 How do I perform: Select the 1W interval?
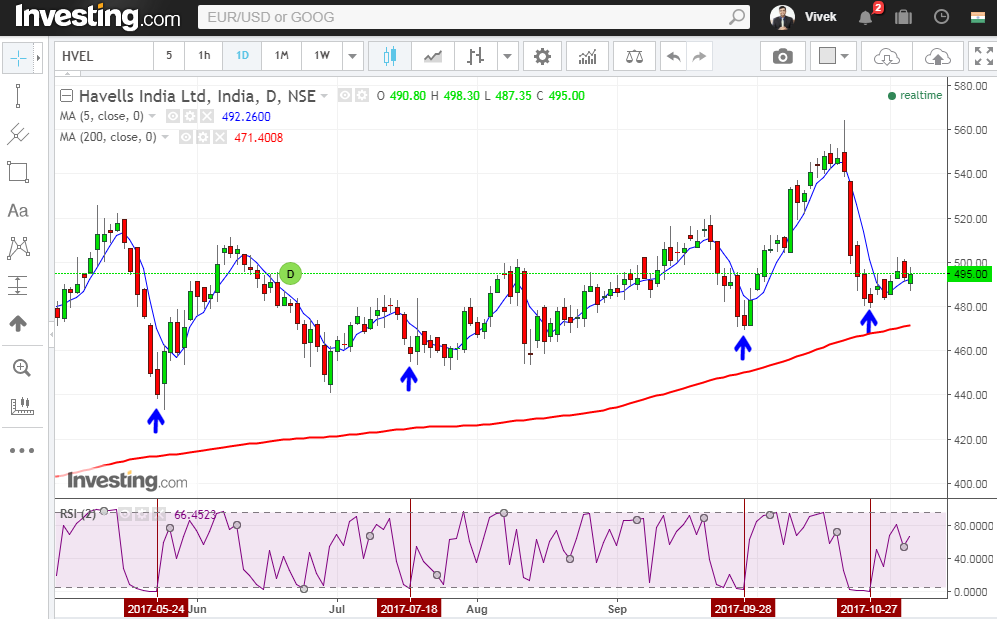(322, 56)
